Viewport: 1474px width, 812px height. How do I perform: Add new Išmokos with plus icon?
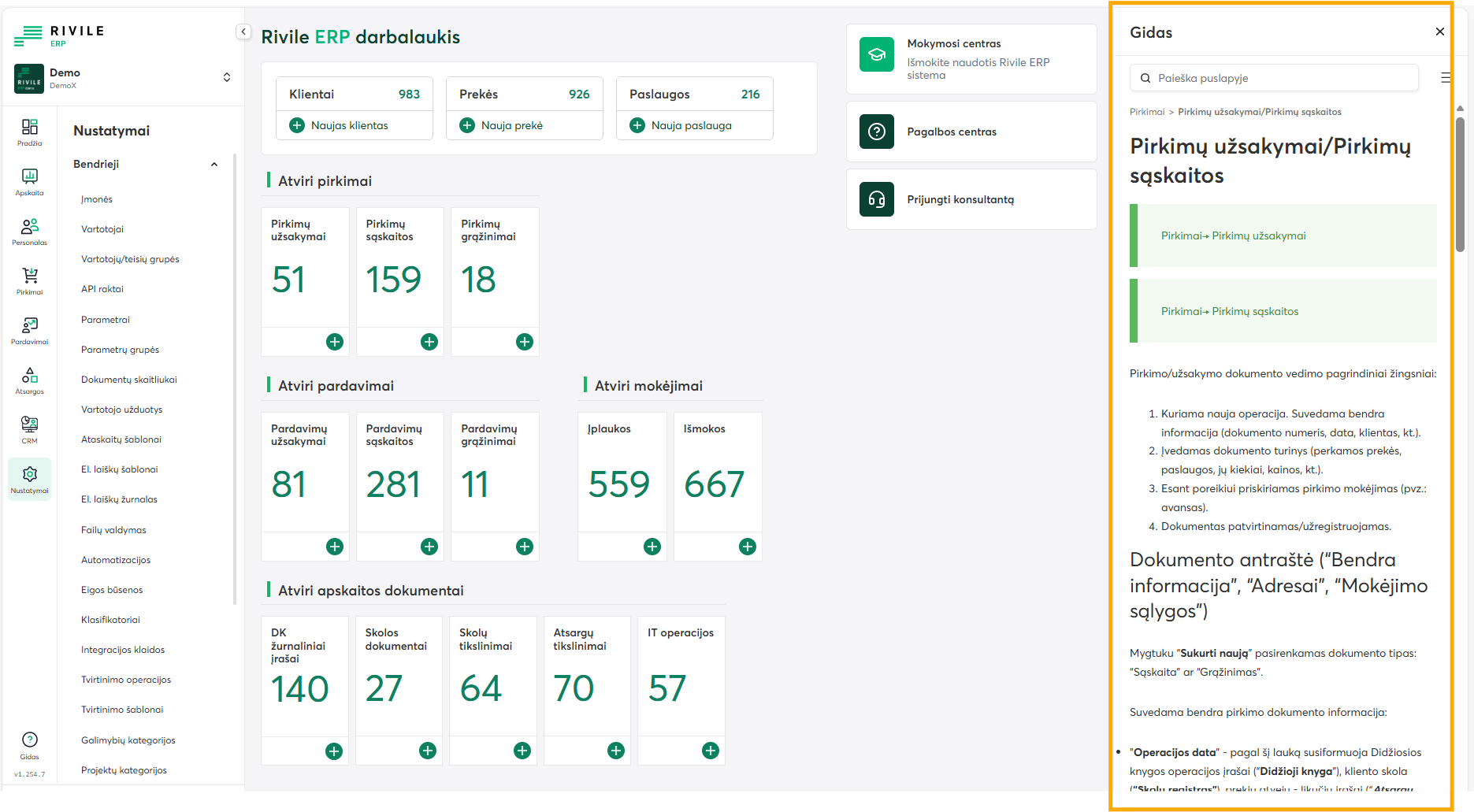748,547
